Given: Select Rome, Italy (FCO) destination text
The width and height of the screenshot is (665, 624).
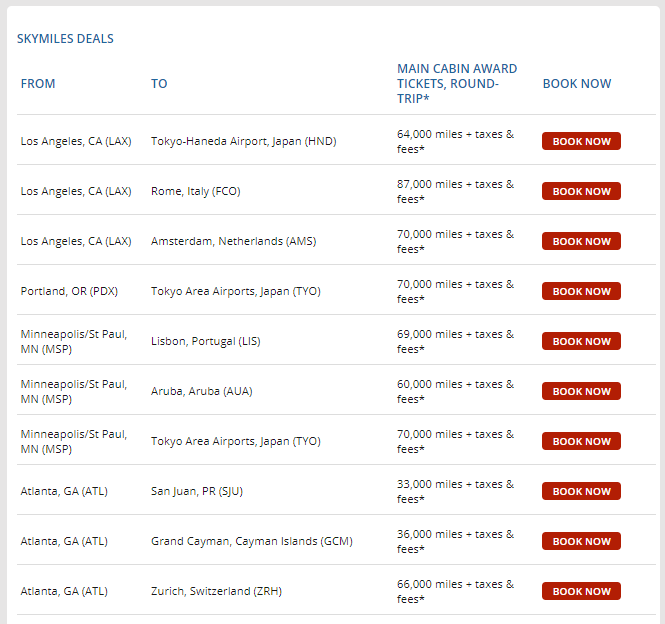Looking at the screenshot, I should pyautogui.click(x=196, y=191).
